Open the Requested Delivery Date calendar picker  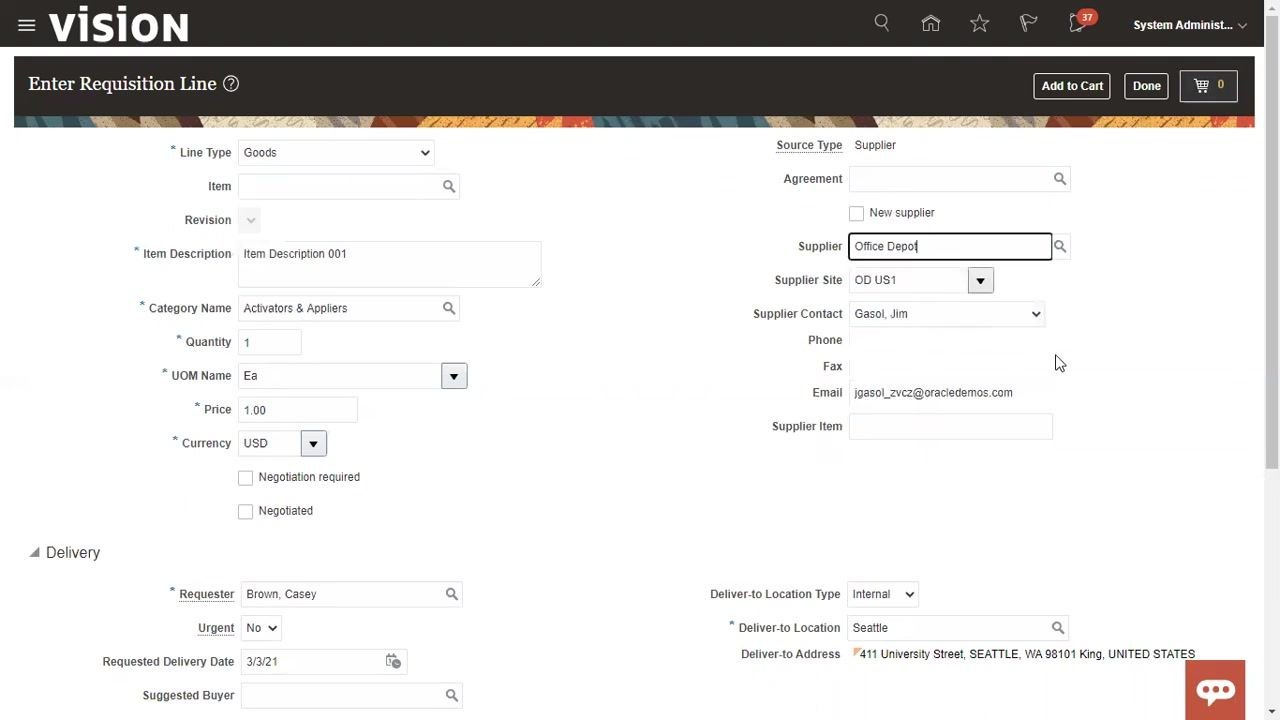pos(393,661)
